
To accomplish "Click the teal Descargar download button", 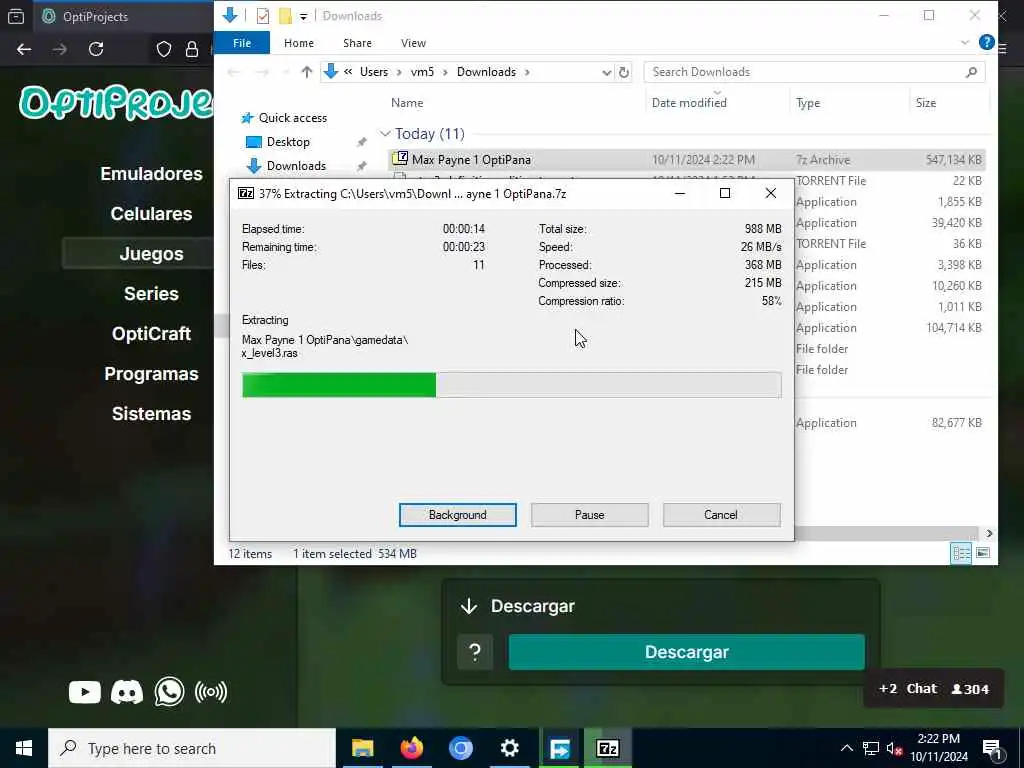I will click(686, 652).
